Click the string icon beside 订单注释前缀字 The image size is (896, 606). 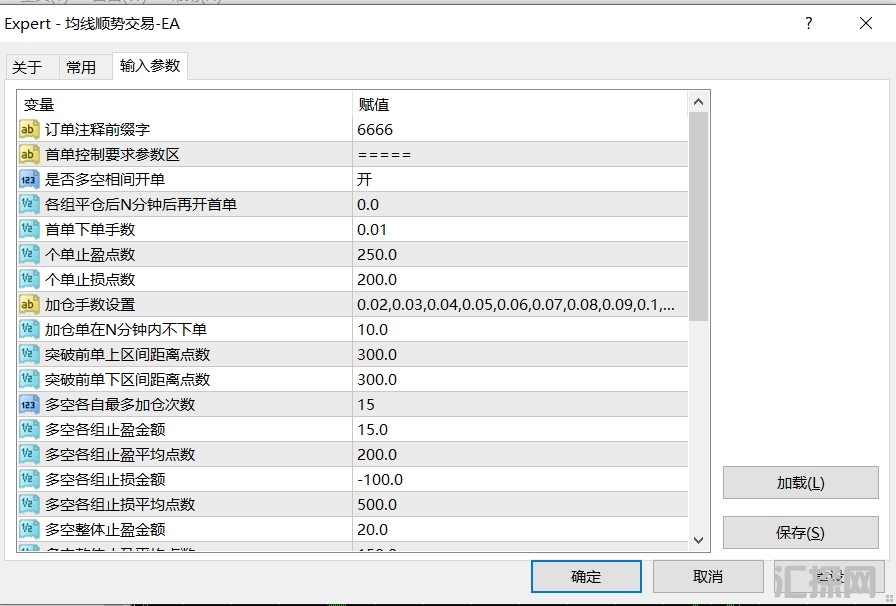29,130
